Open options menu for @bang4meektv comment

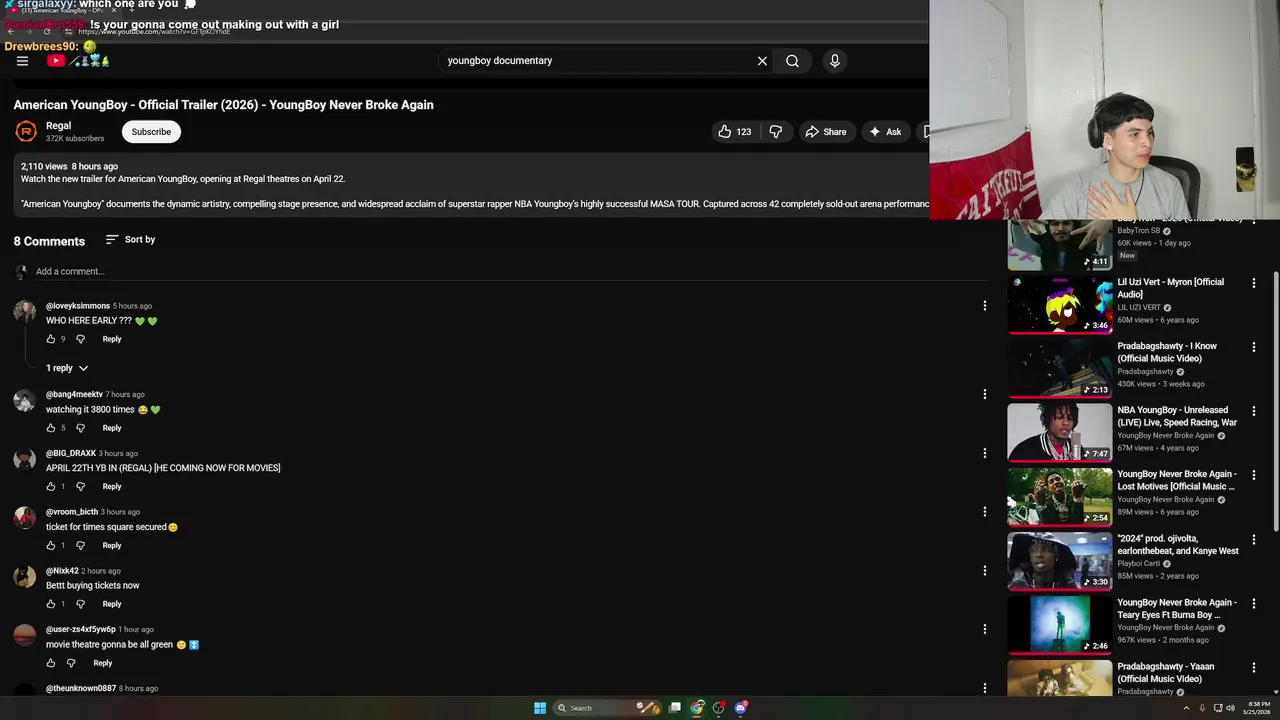pos(984,394)
